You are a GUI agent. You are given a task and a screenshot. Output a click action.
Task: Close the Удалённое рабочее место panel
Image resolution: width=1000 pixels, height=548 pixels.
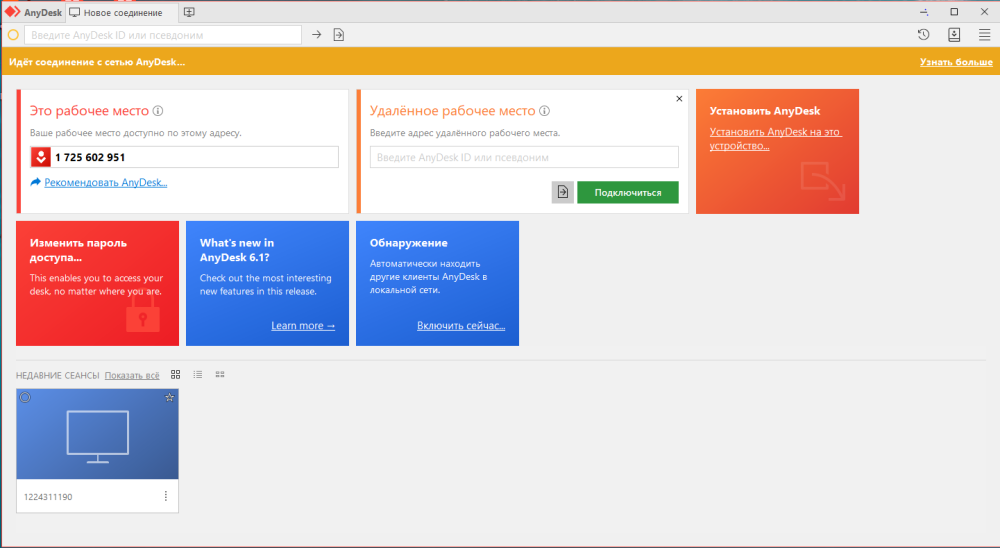(x=679, y=98)
